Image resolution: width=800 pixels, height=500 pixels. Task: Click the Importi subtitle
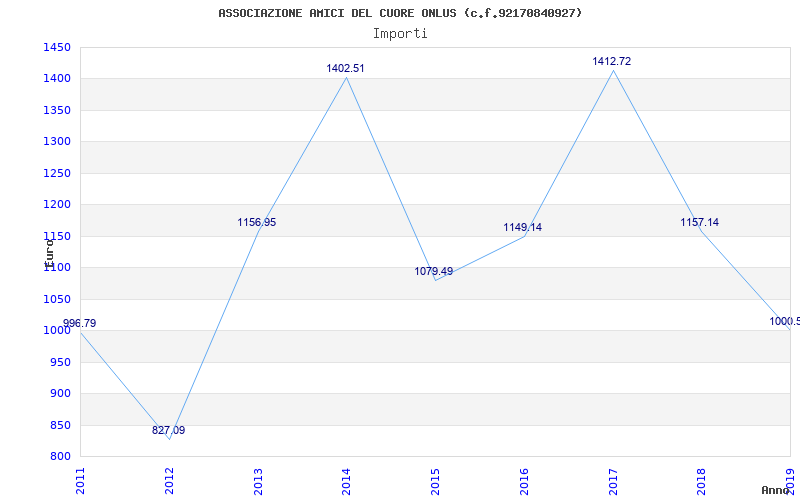[x=400, y=34]
